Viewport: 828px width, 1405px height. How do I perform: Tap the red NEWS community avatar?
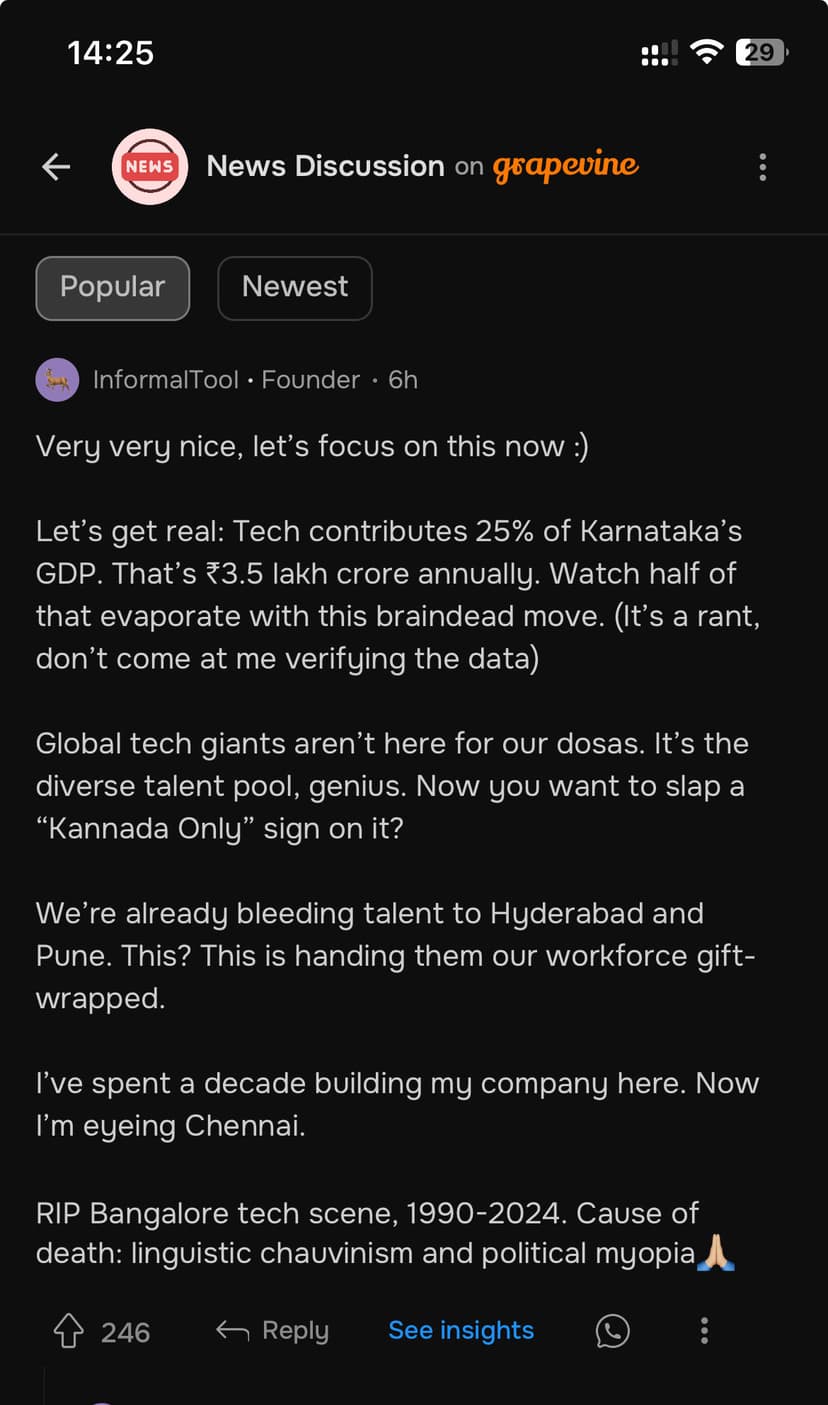pyautogui.click(x=150, y=167)
